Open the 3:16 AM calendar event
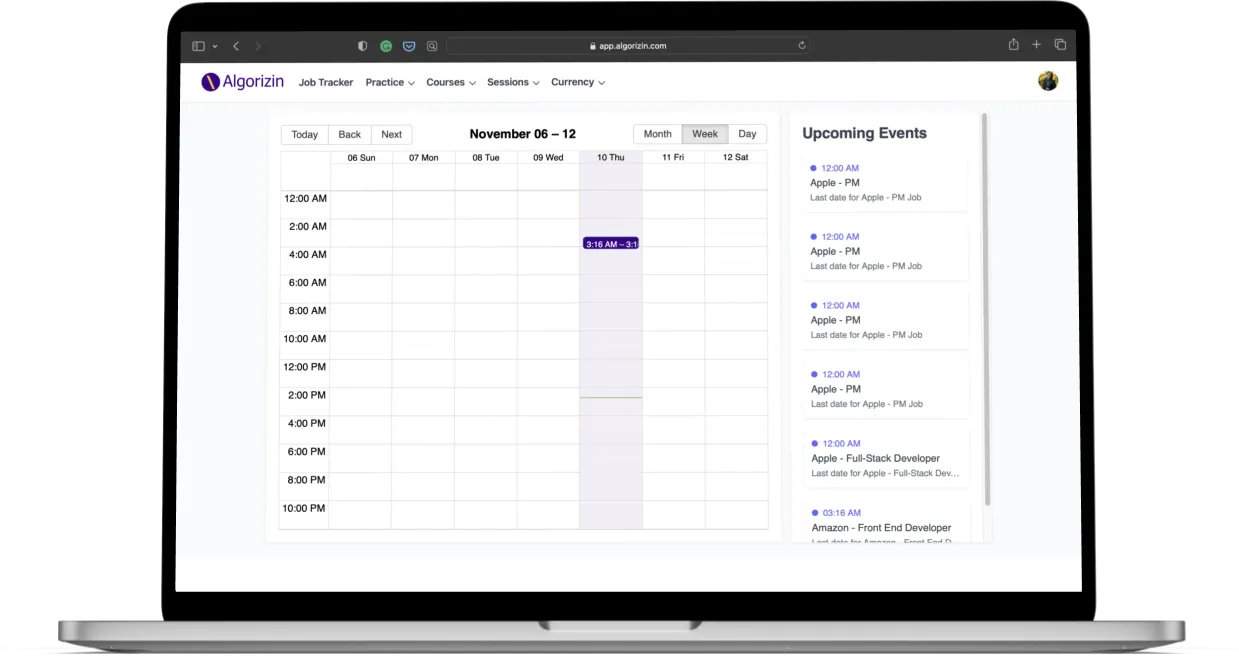This screenshot has height=664, width=1239. pyautogui.click(x=611, y=244)
